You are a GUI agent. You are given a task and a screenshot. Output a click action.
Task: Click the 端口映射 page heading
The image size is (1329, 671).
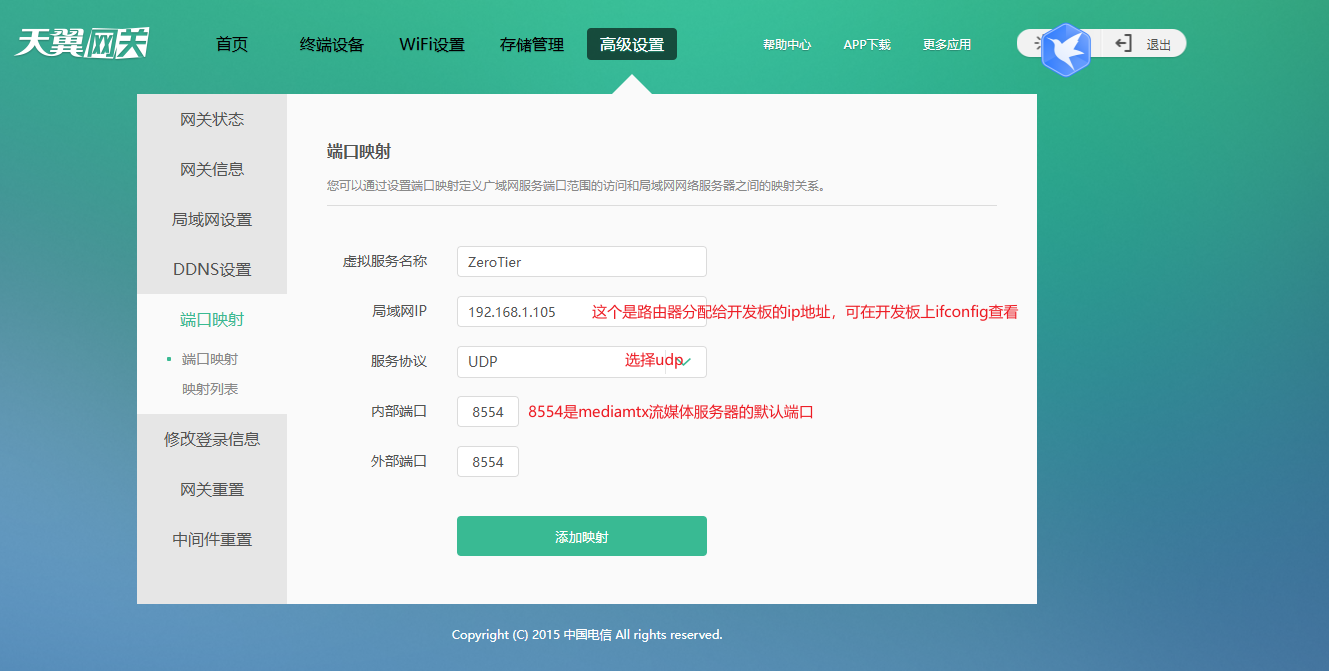[358, 151]
